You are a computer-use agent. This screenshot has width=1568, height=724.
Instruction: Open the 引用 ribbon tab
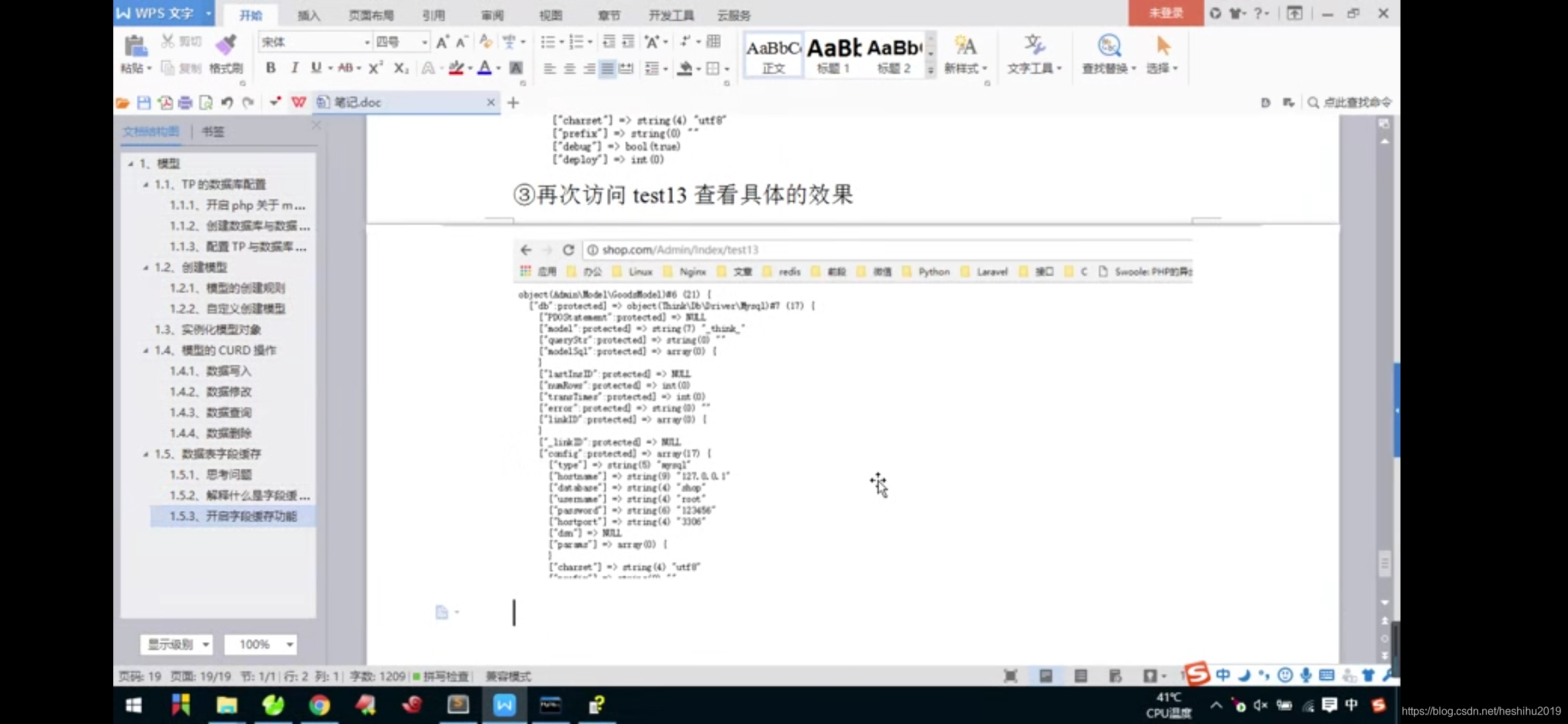[x=434, y=15]
